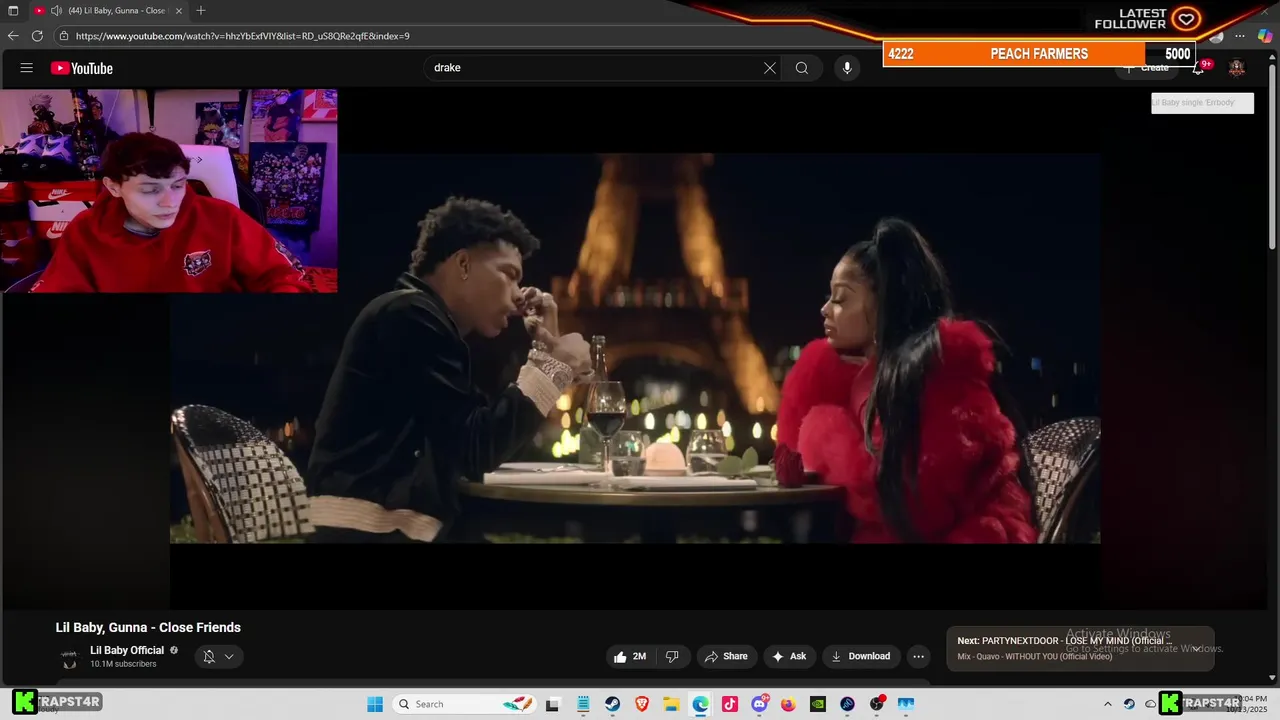Launch Brave browser from the taskbar
The width and height of the screenshot is (1280, 720).
point(642,704)
